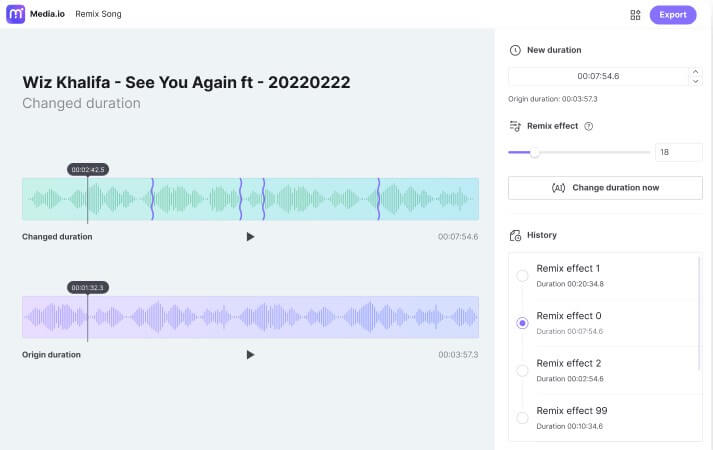
Task: Click Change duration now button
Action: [x=605, y=188]
